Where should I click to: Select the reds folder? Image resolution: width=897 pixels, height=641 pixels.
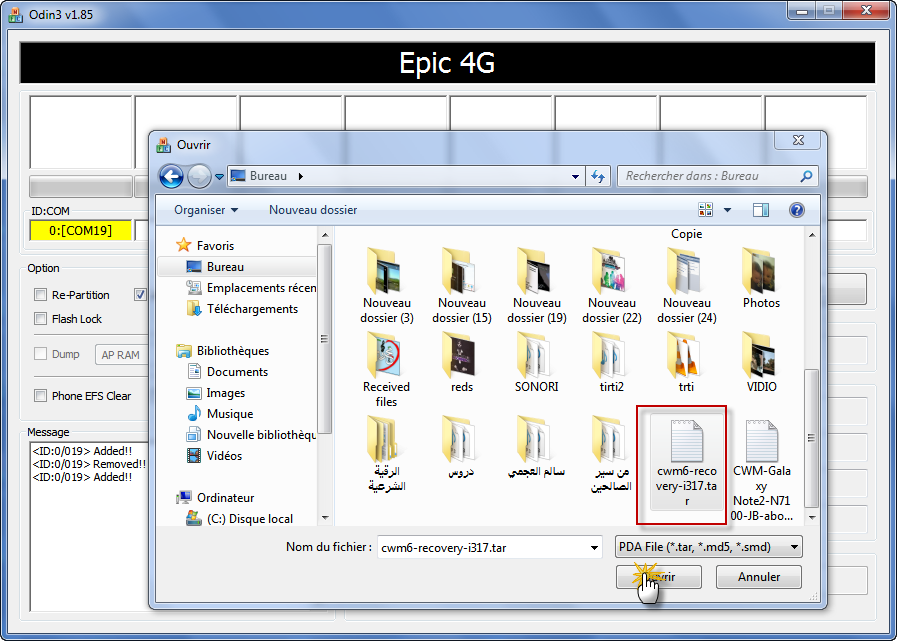click(x=462, y=362)
